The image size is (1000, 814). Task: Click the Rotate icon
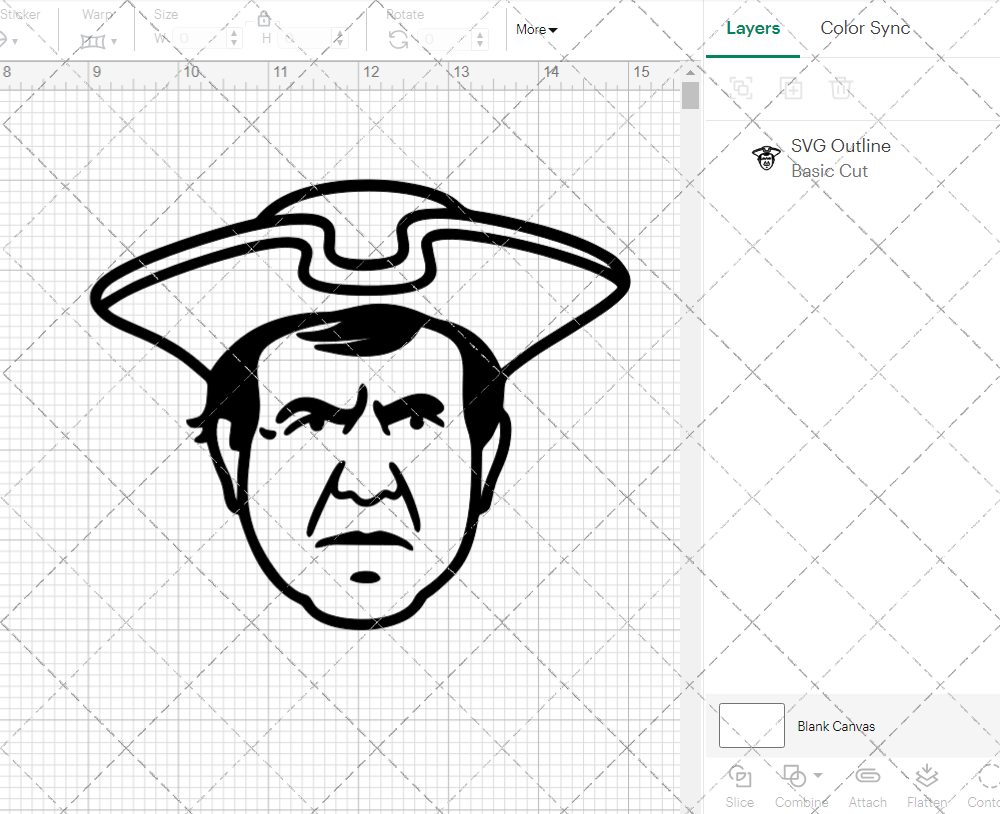coord(399,40)
